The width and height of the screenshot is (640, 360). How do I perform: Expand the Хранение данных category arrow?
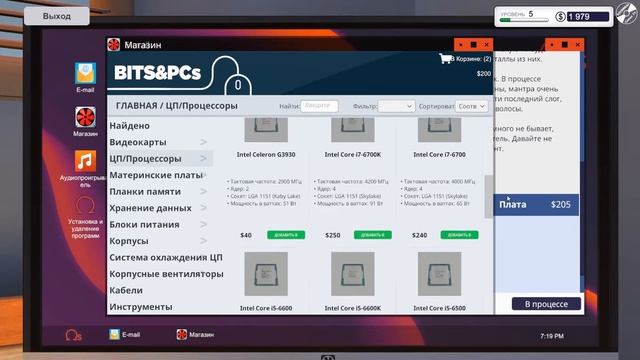(203, 208)
